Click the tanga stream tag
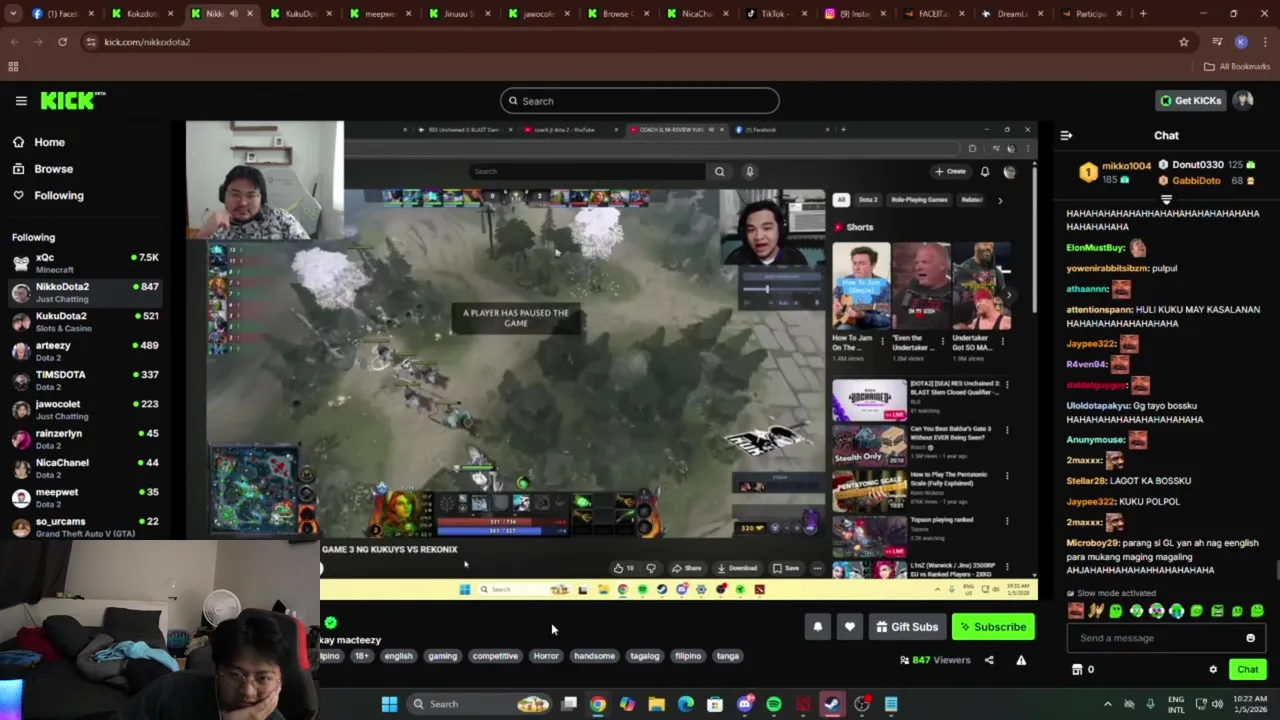The width and height of the screenshot is (1280, 720). point(728,656)
